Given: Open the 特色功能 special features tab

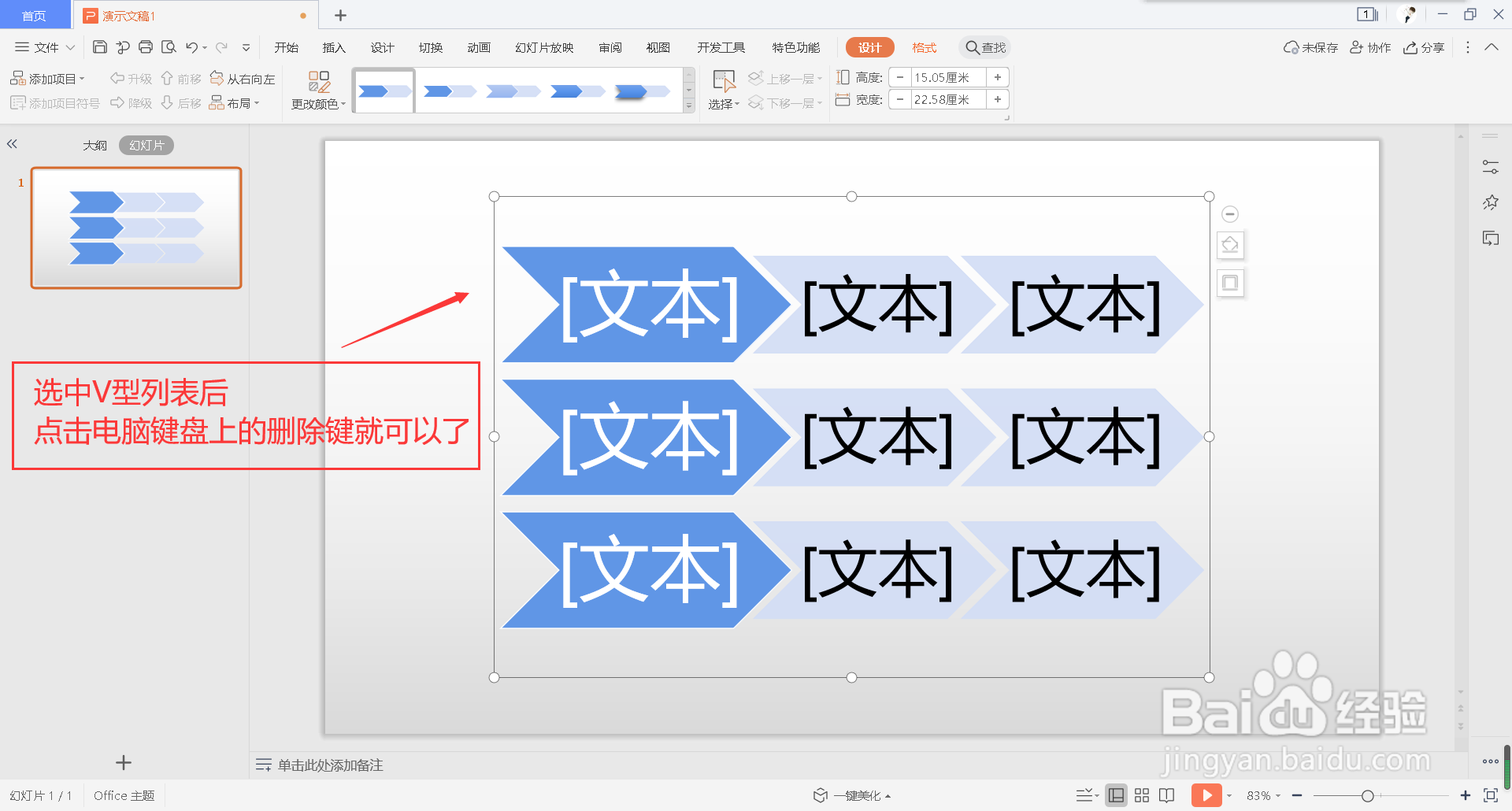Looking at the screenshot, I should tap(795, 47).
